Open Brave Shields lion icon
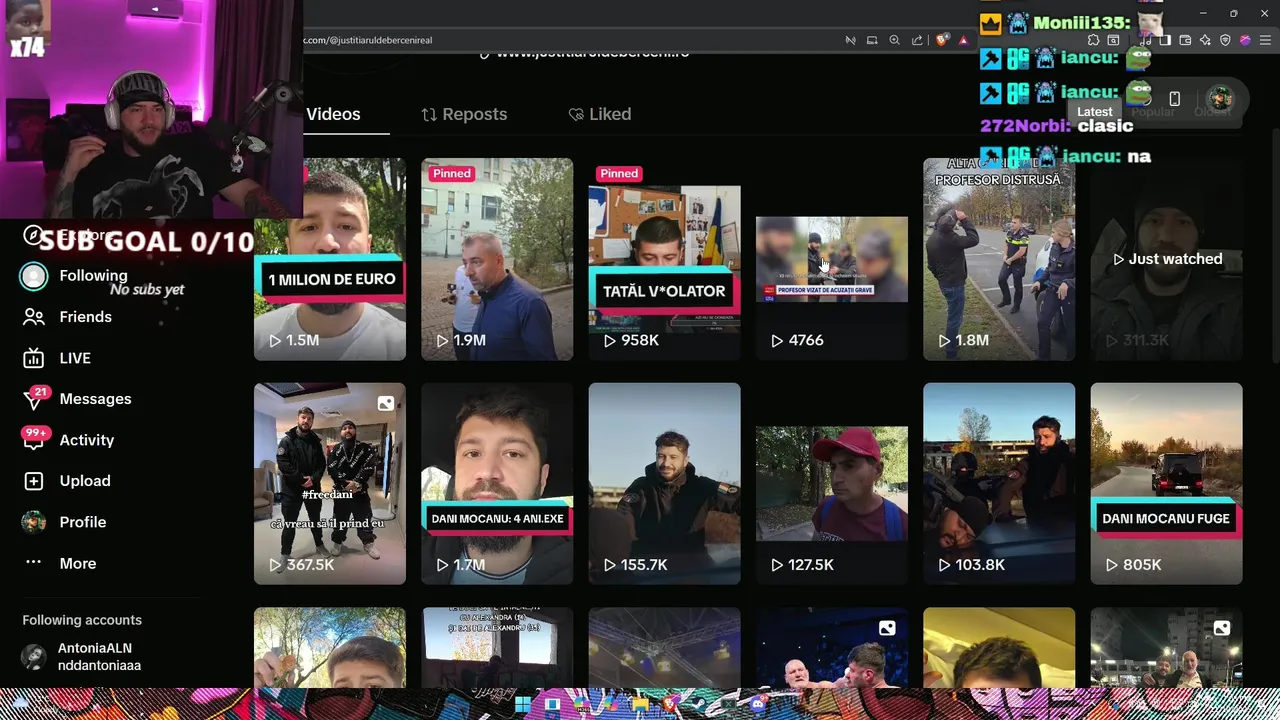Screen dimensions: 1280x720 click(942, 40)
